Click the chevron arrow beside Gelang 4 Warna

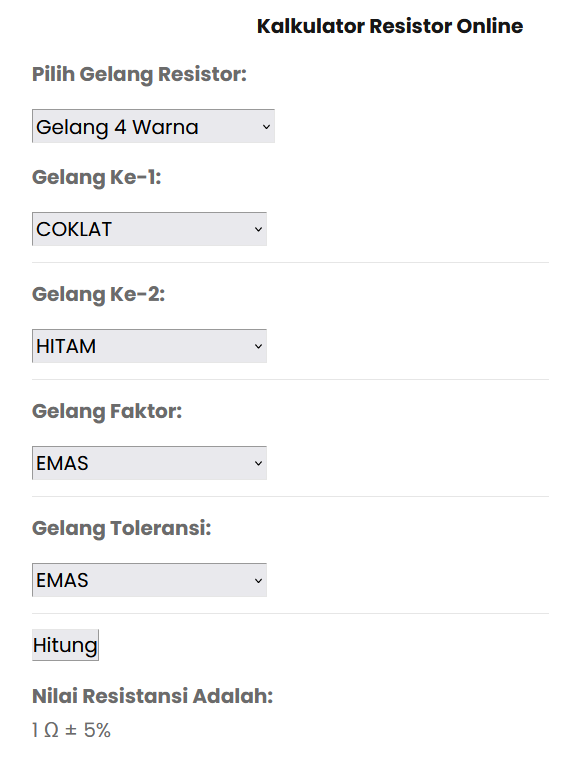(266, 127)
